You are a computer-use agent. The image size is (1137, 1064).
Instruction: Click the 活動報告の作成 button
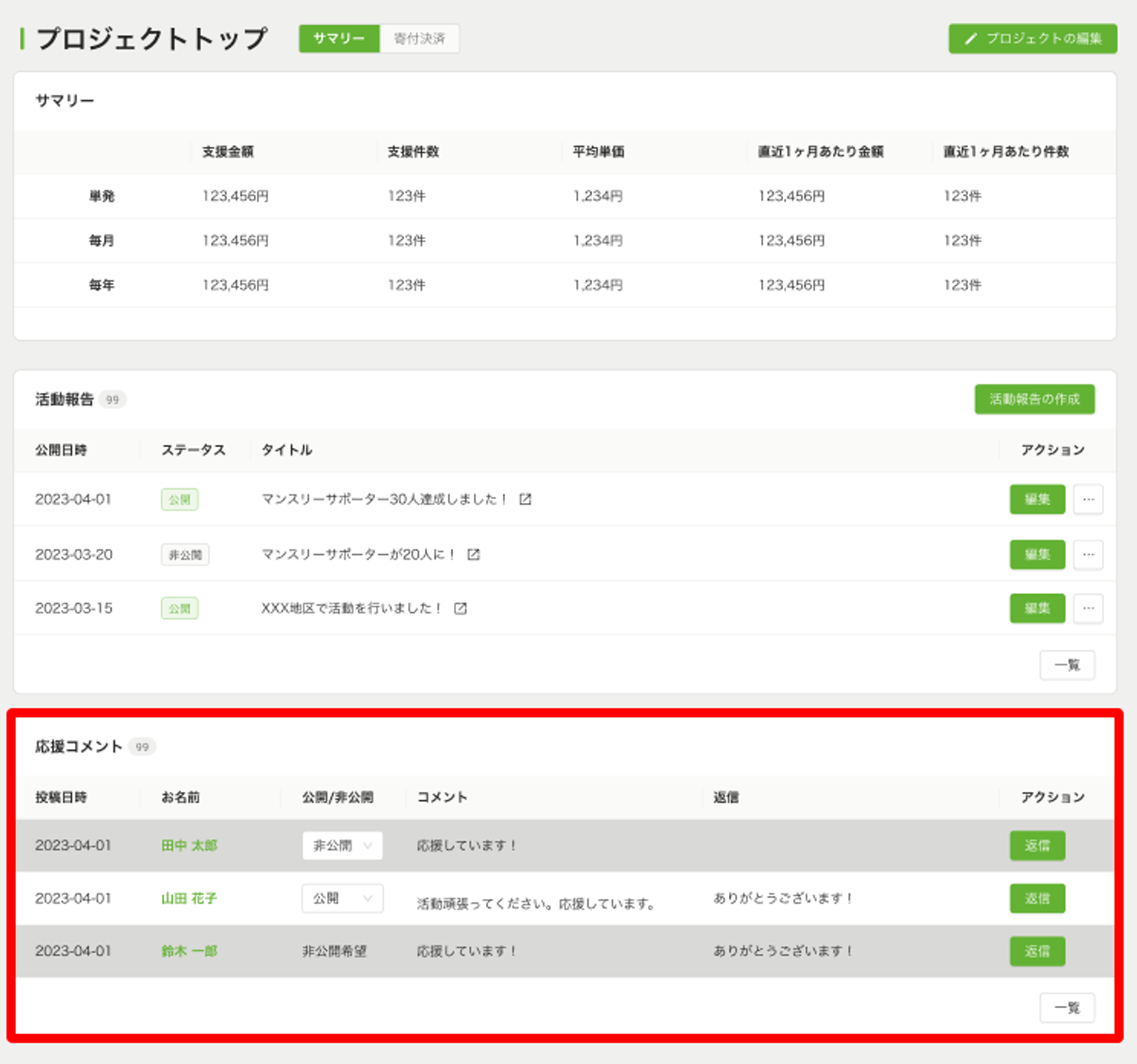(1034, 399)
